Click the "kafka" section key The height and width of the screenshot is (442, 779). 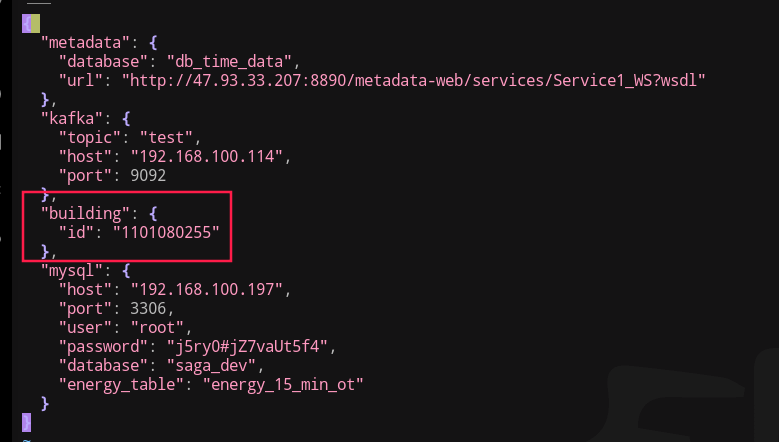68,118
